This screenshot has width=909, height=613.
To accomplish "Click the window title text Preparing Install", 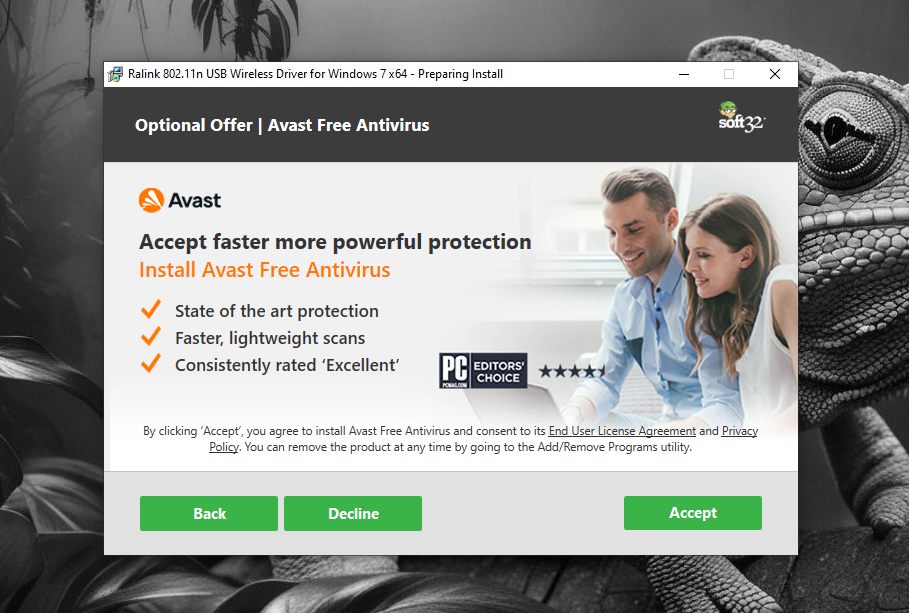I will pyautogui.click(x=460, y=74).
